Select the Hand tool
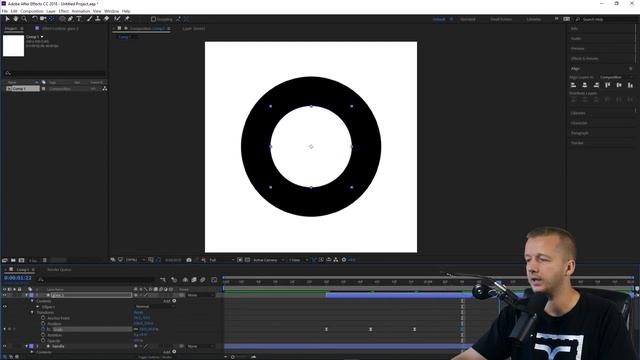The image size is (640, 360). pyautogui.click(x=16, y=19)
